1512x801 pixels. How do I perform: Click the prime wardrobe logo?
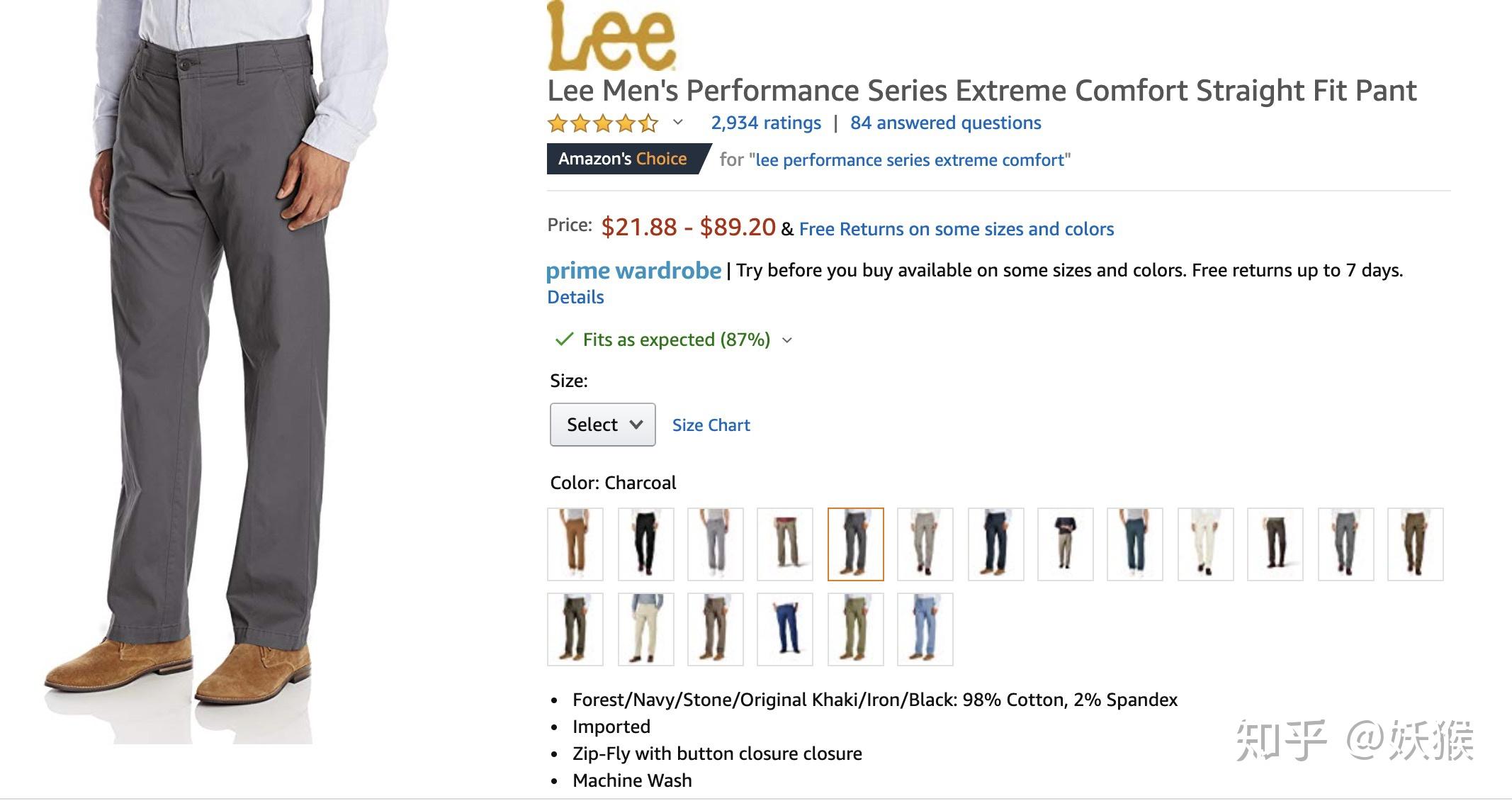(x=633, y=271)
